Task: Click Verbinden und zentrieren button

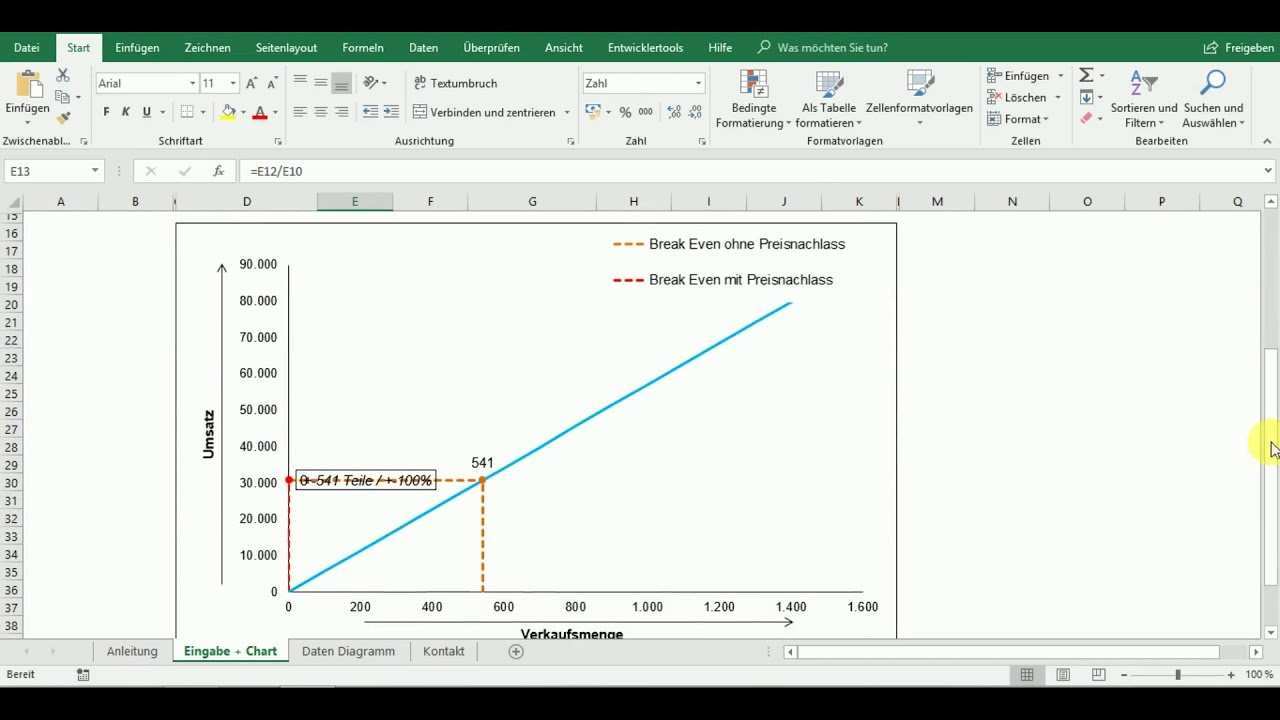Action: (484, 112)
